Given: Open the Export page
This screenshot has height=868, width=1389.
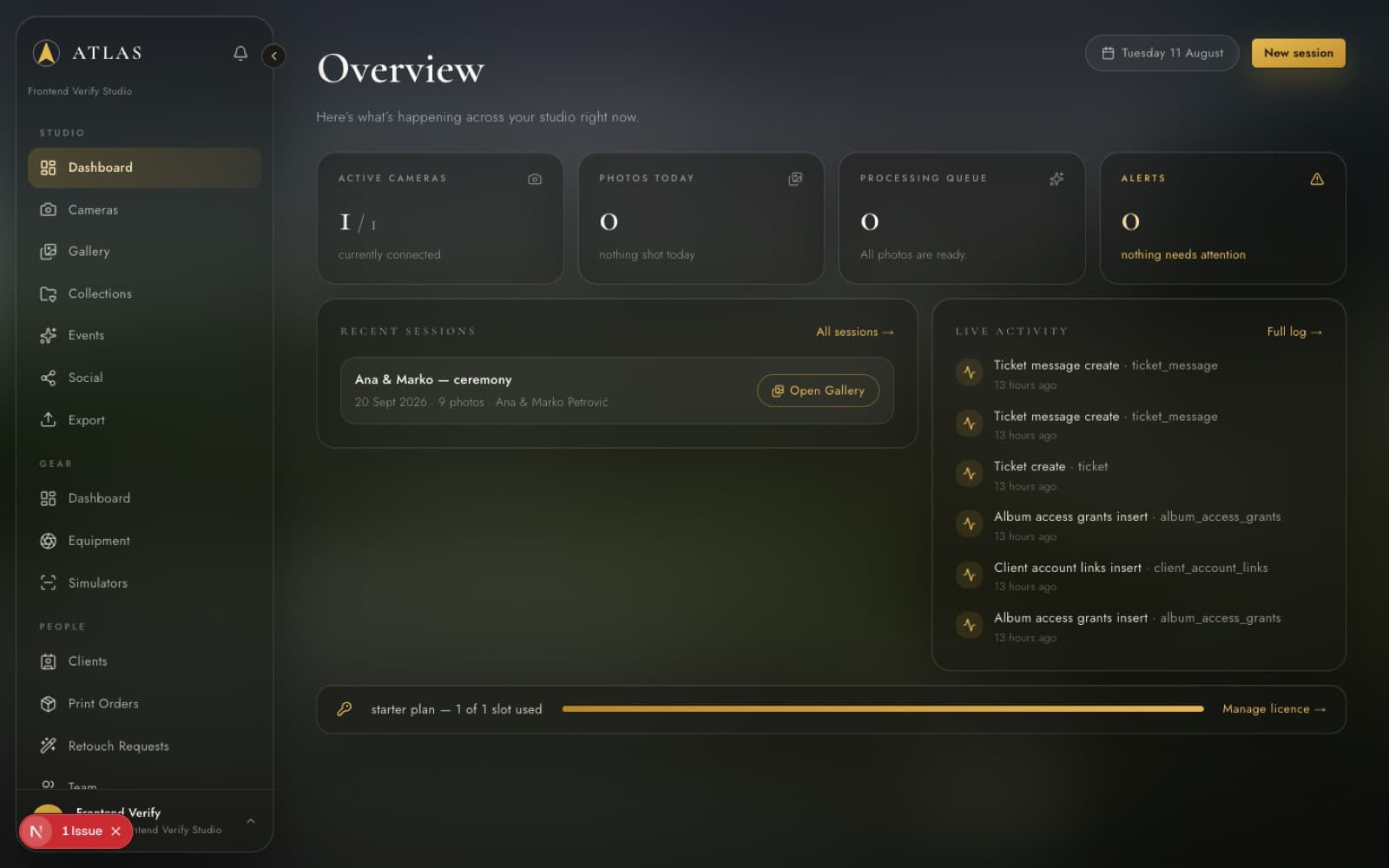Looking at the screenshot, I should point(144,420).
